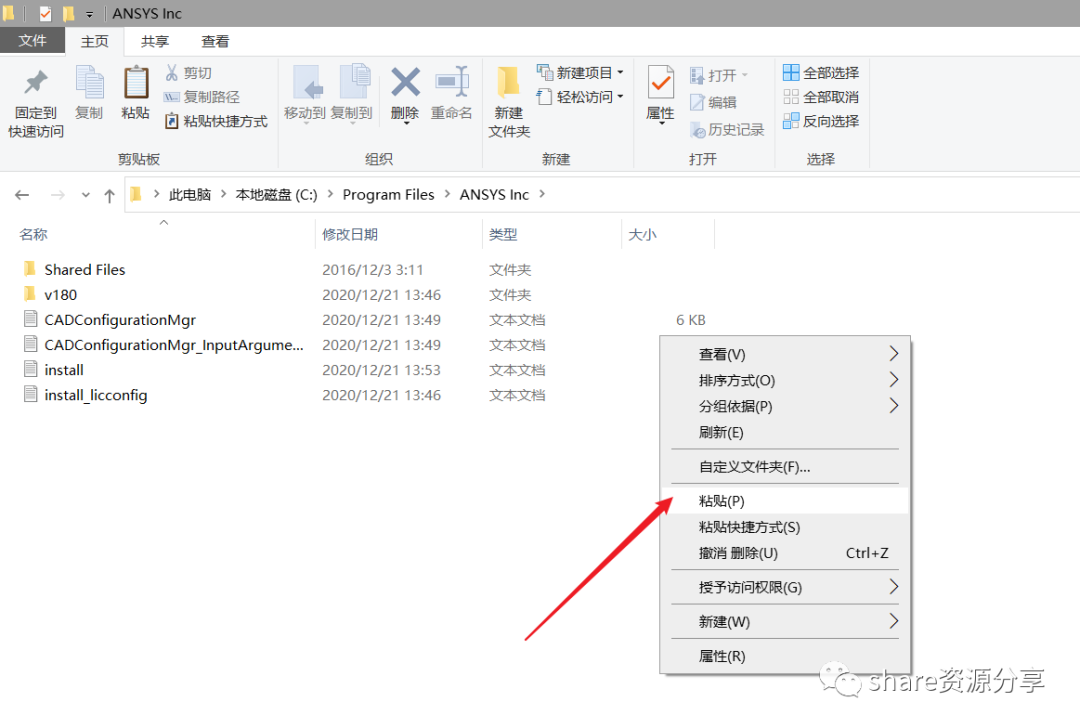Click Local Disk (C:) breadcrumb
Viewport: 1080px width, 728px height.
[x=276, y=195]
